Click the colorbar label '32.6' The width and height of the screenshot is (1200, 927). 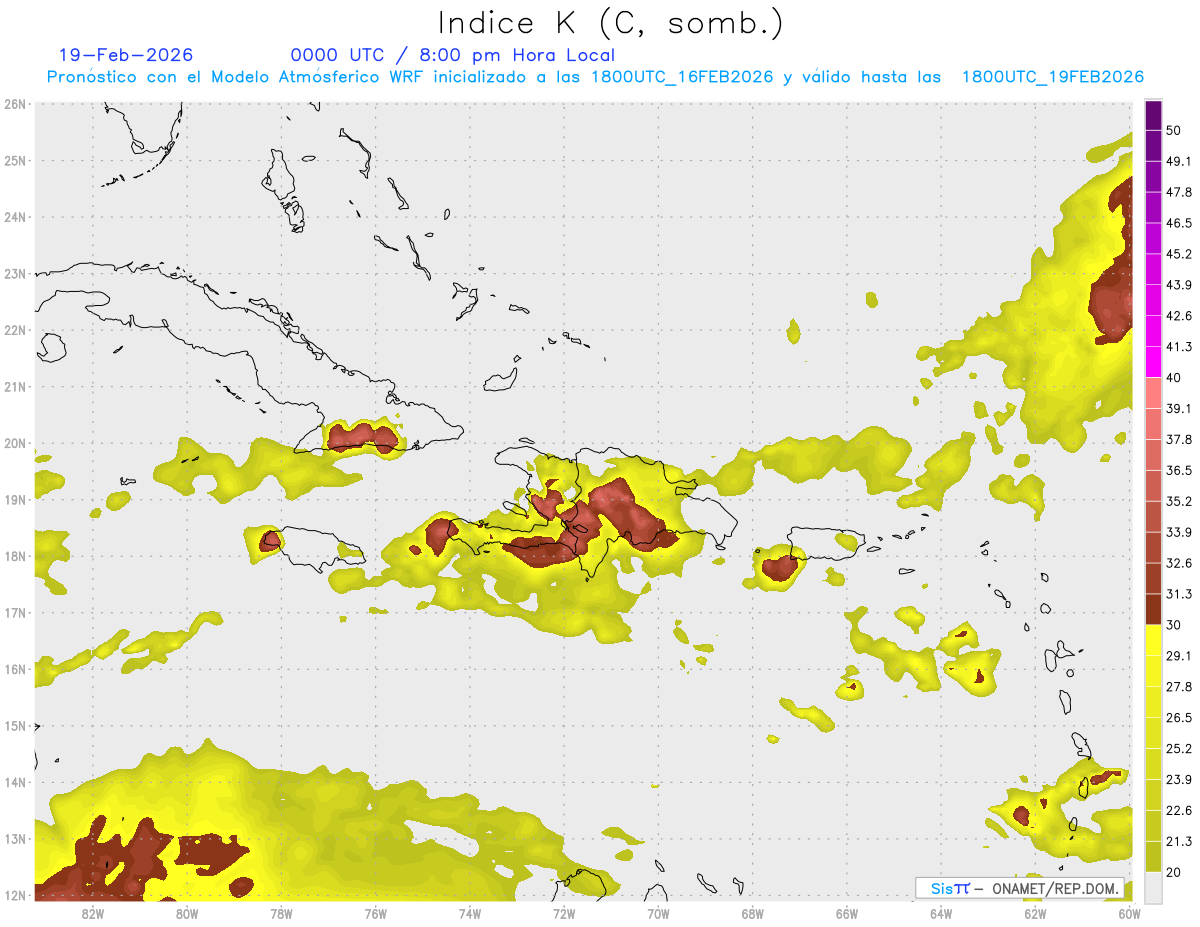coord(1178,563)
